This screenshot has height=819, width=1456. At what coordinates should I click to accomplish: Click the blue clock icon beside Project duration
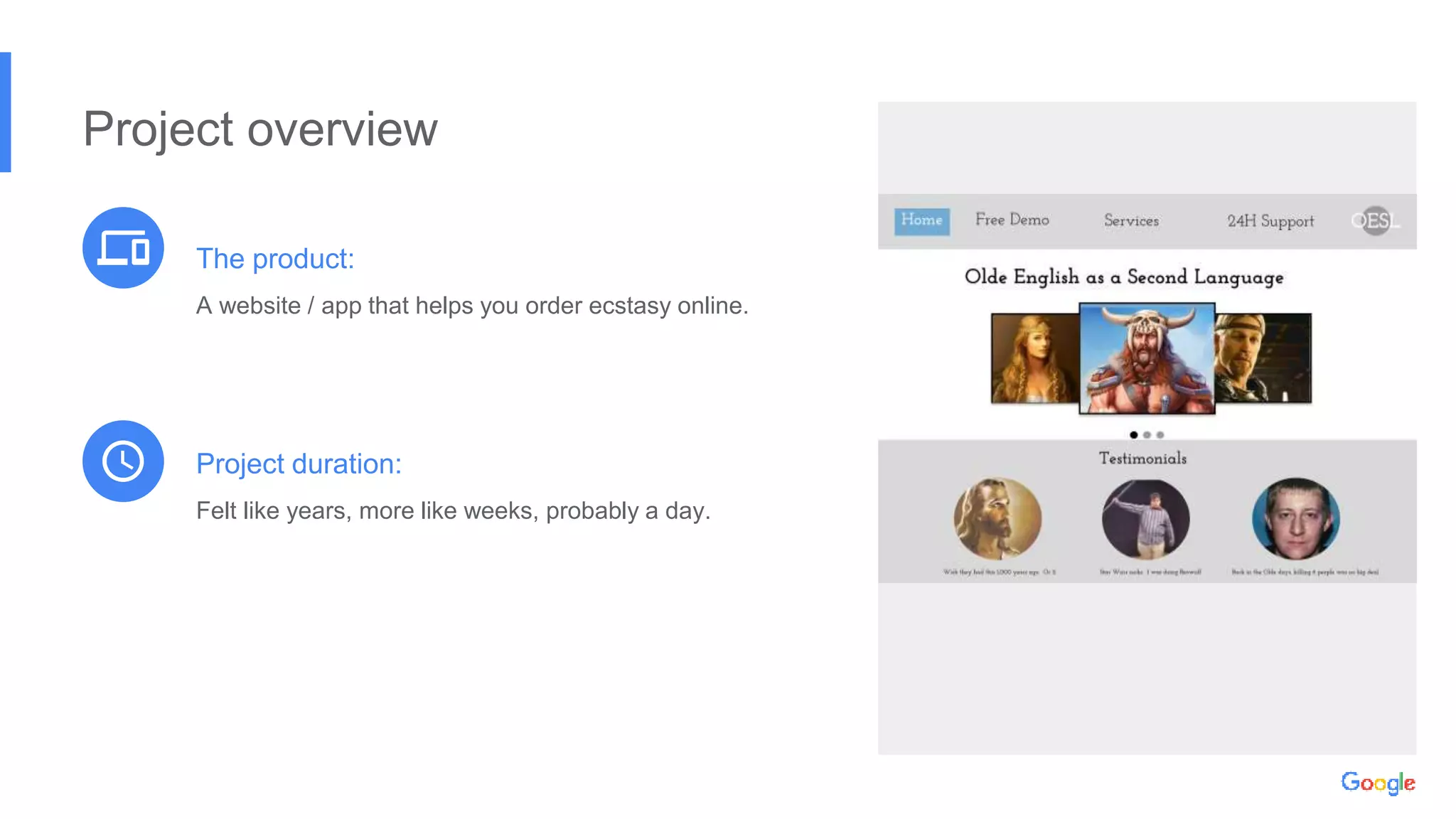click(123, 461)
